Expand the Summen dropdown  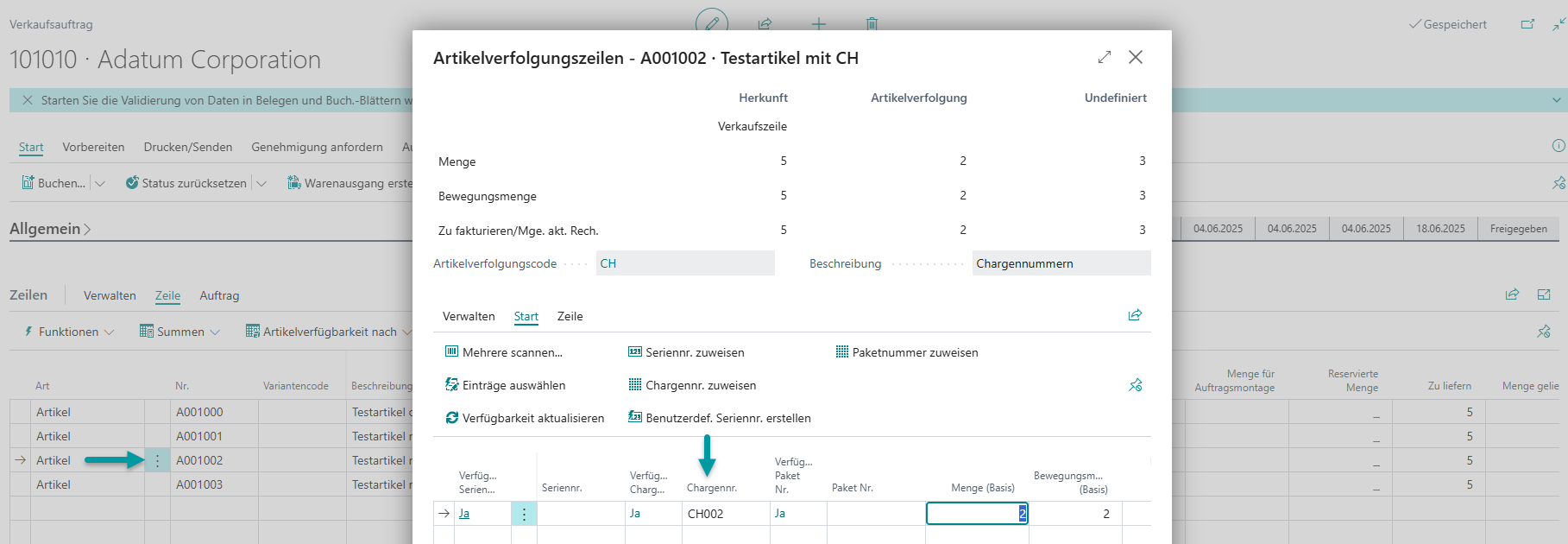180,332
